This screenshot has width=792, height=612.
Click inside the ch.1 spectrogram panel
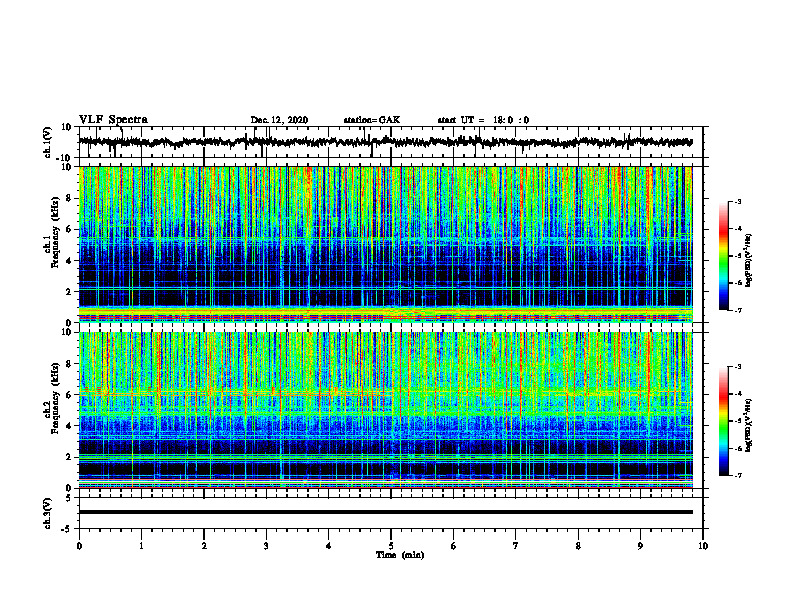click(385, 244)
